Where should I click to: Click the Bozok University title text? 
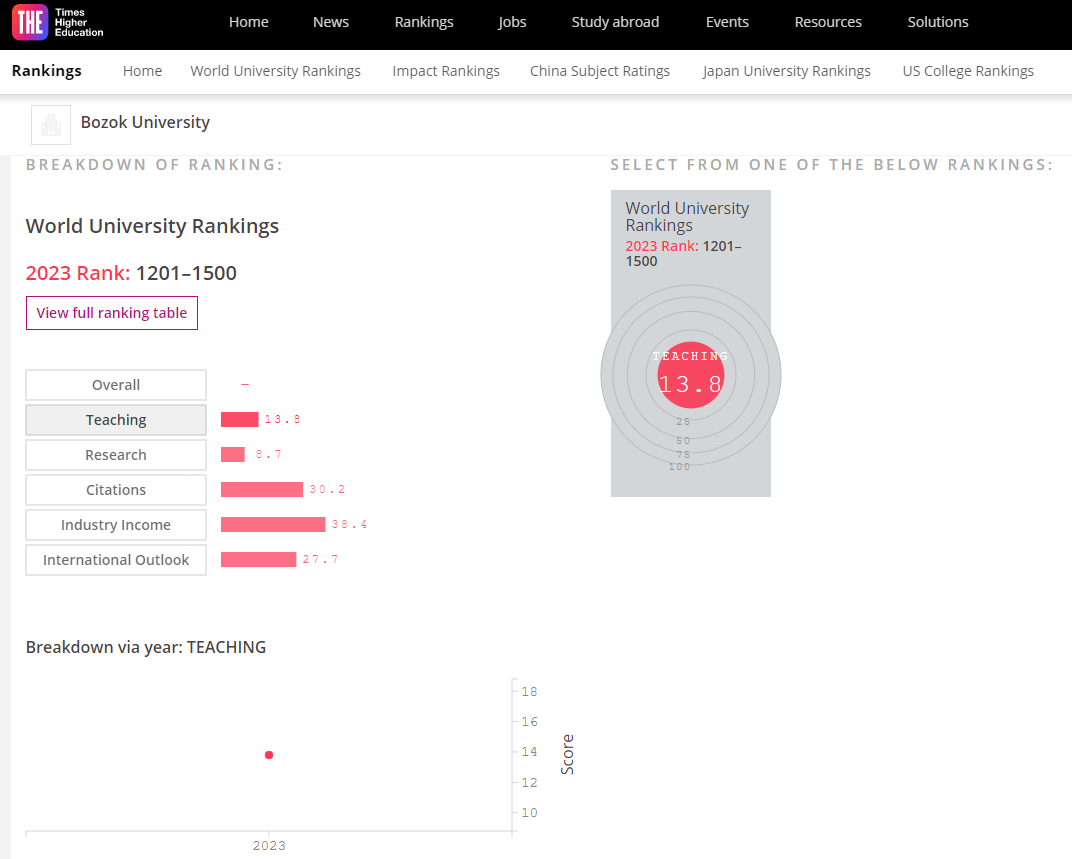tap(145, 122)
